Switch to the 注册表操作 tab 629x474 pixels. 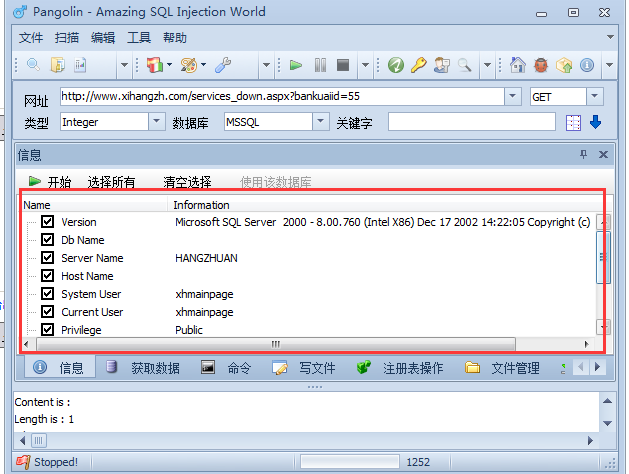400,368
